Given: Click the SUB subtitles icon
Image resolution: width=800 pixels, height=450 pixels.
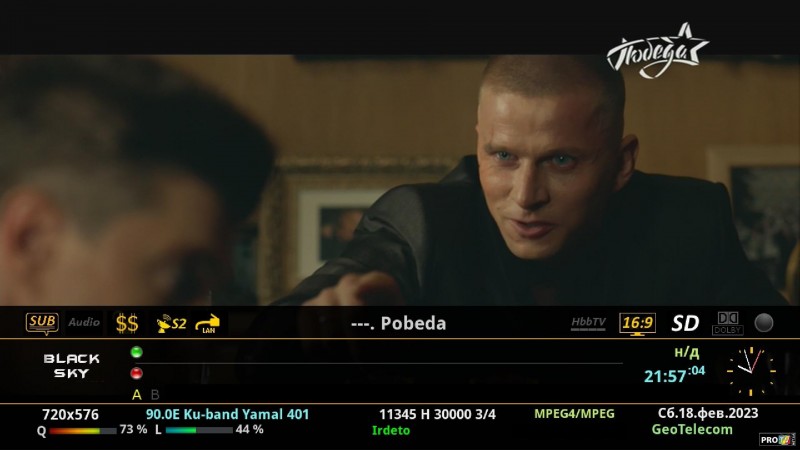Looking at the screenshot, I should (42, 323).
